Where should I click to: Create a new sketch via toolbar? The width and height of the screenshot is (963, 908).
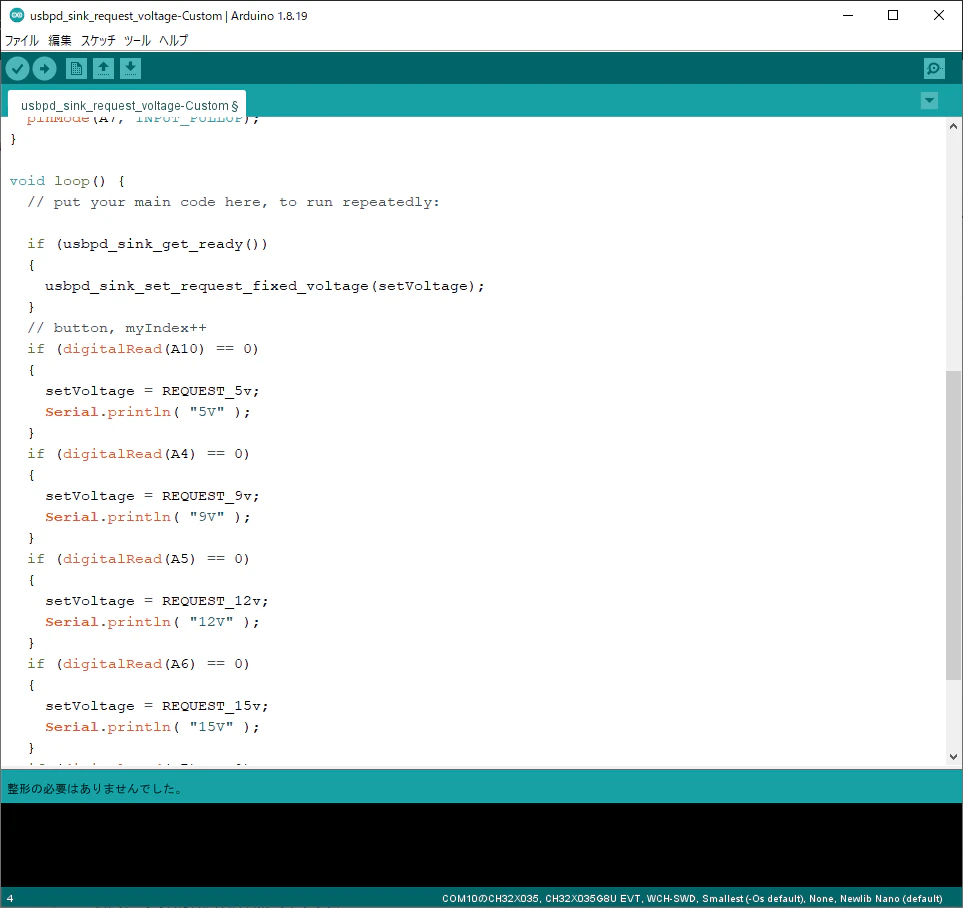coord(76,69)
